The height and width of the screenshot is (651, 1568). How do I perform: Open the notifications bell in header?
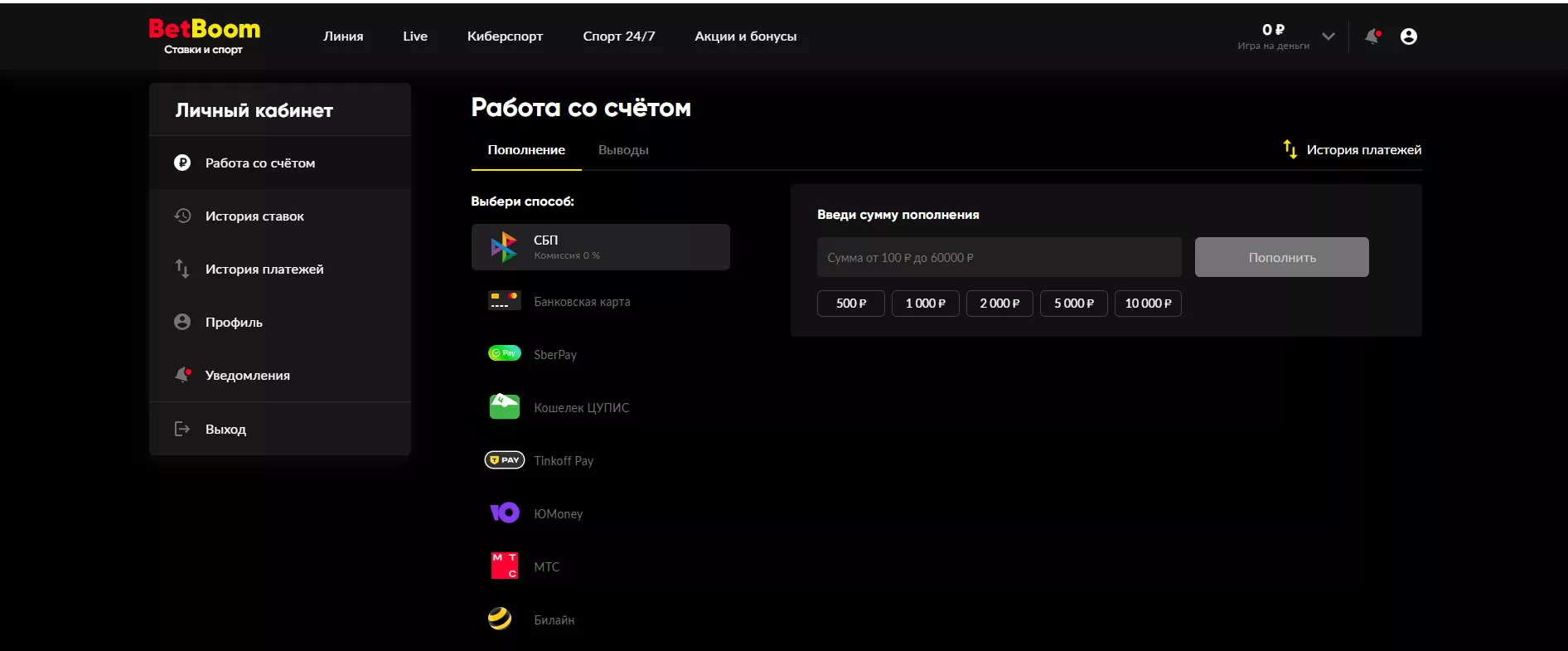(1373, 36)
